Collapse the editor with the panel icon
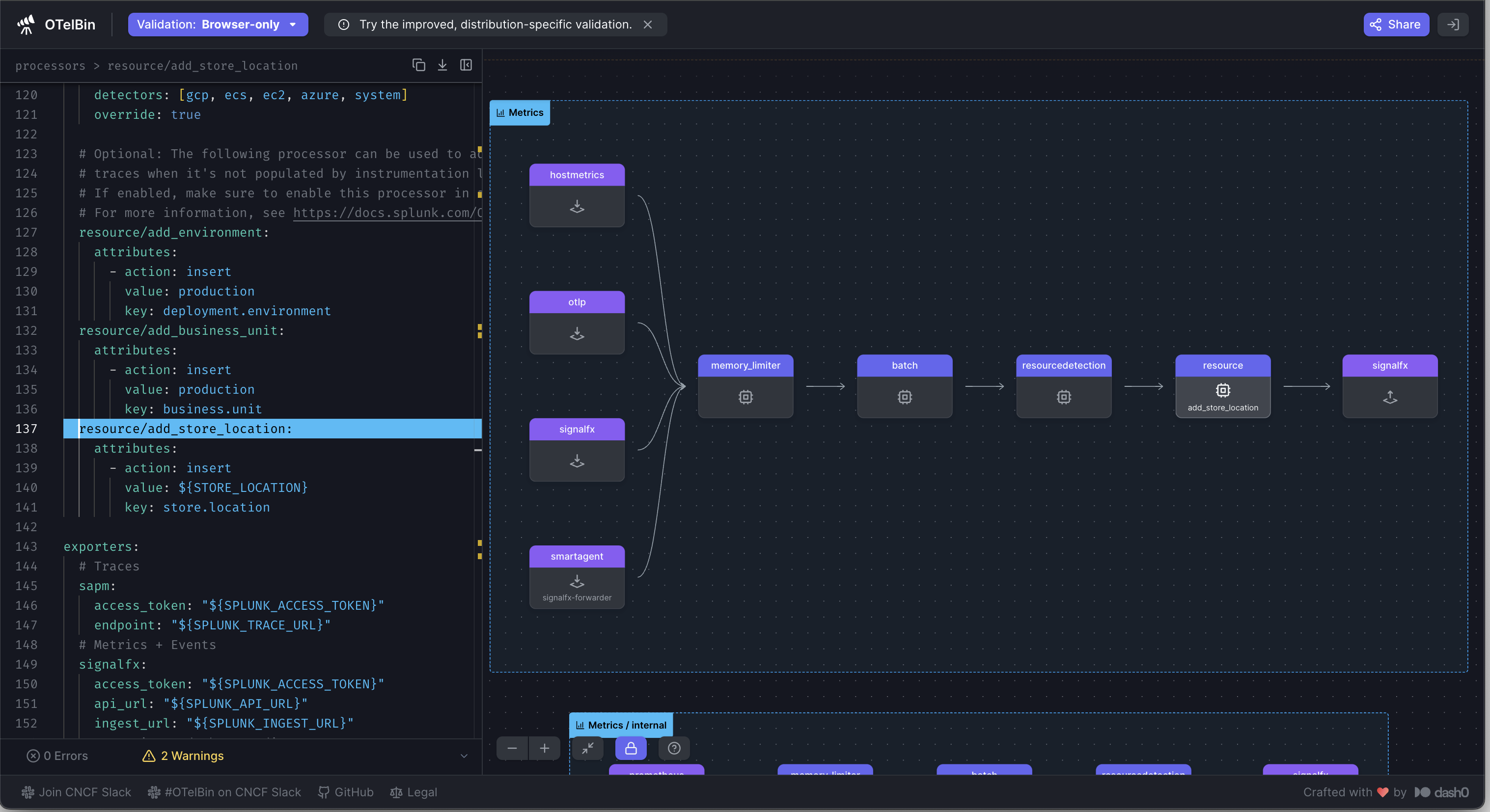The height and width of the screenshot is (812, 1490). pos(466,65)
